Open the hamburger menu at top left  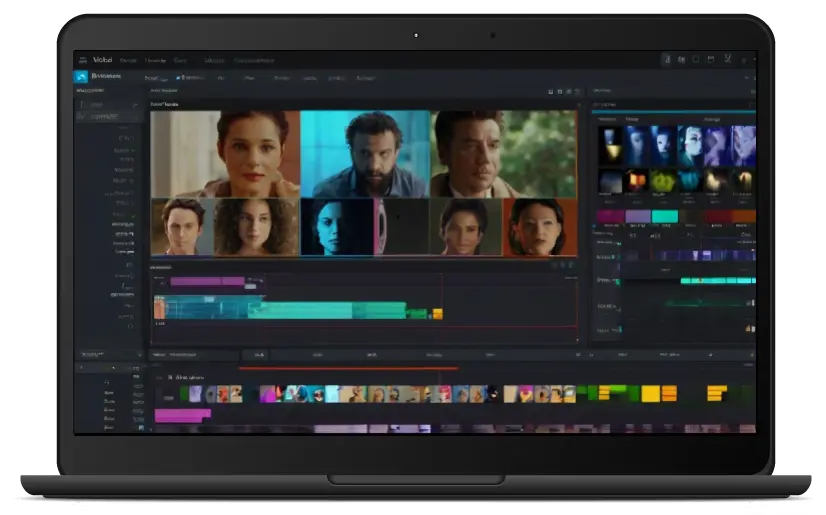[x=83, y=60]
